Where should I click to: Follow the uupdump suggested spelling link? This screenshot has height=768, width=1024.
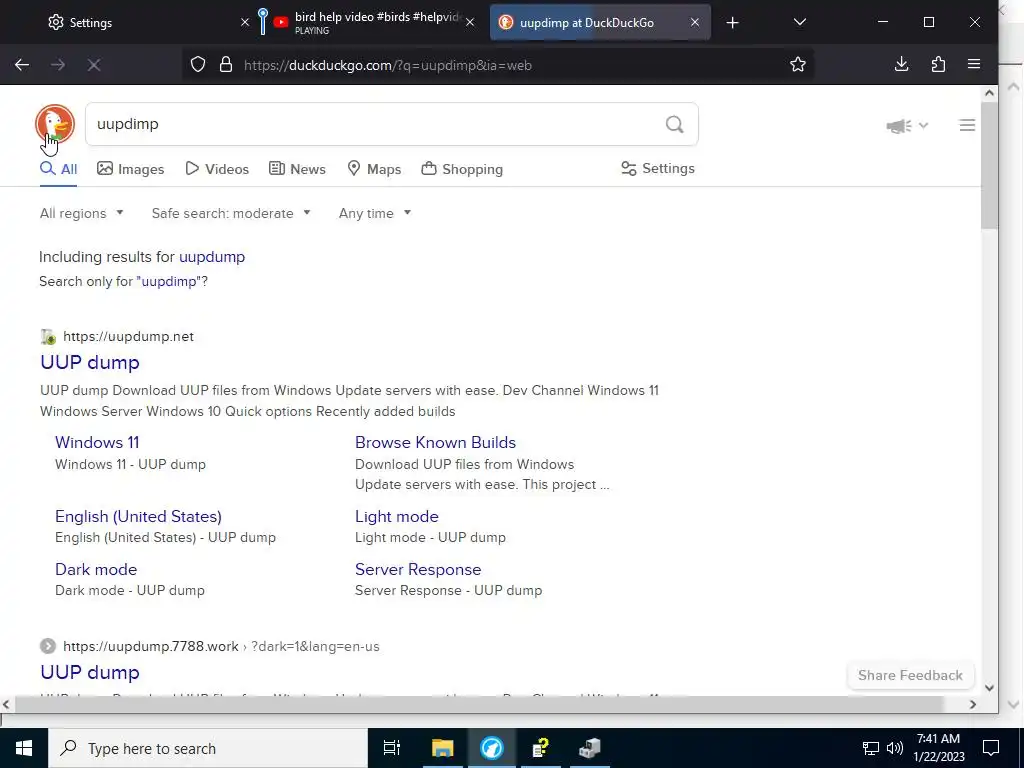212,257
